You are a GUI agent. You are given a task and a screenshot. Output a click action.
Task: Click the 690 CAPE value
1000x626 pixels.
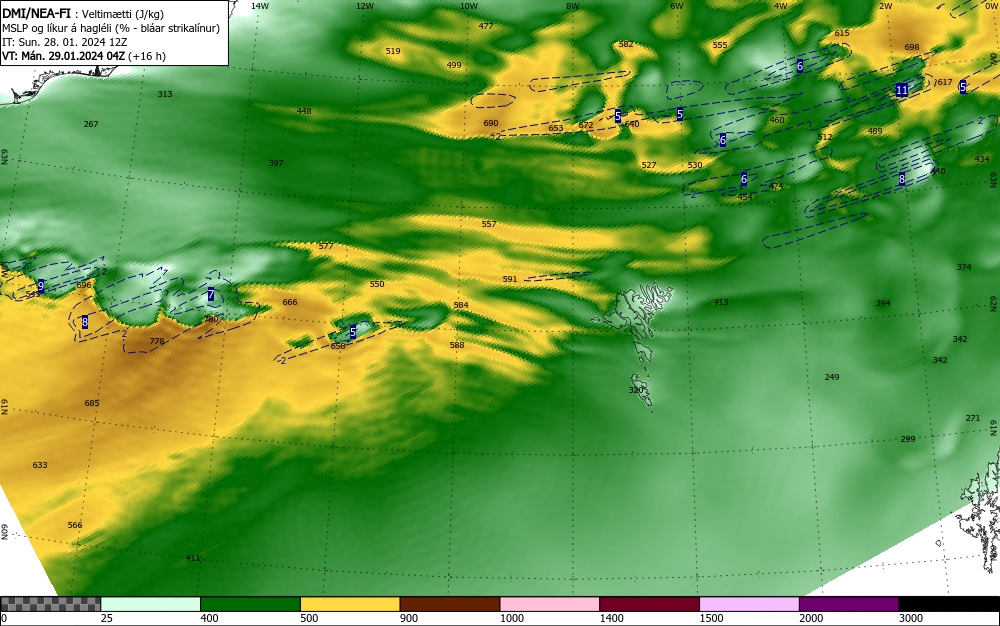490,123
